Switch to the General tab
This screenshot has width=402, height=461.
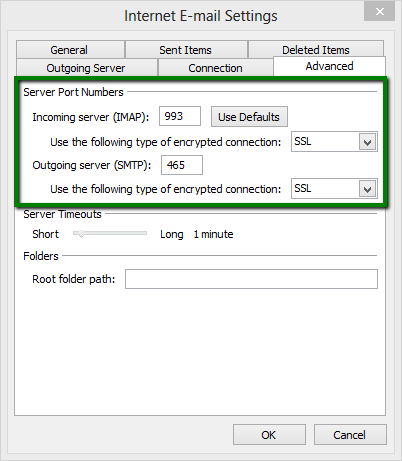pyautogui.click(x=70, y=50)
